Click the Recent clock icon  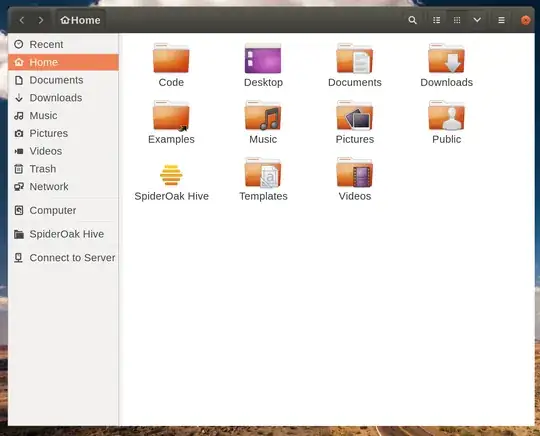[x=19, y=44]
